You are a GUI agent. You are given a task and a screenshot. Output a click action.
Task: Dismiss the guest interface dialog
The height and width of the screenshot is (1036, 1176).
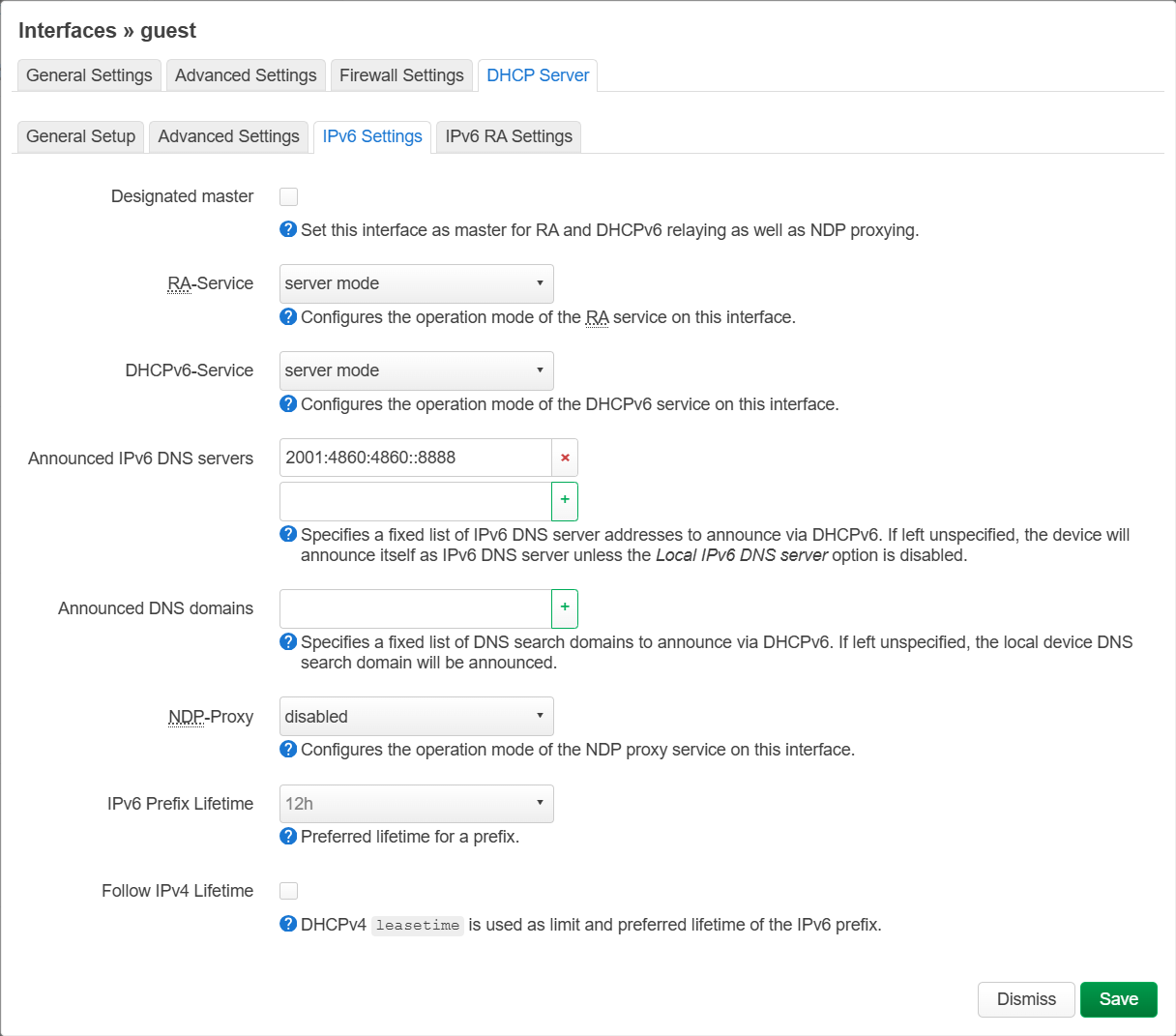1026,999
